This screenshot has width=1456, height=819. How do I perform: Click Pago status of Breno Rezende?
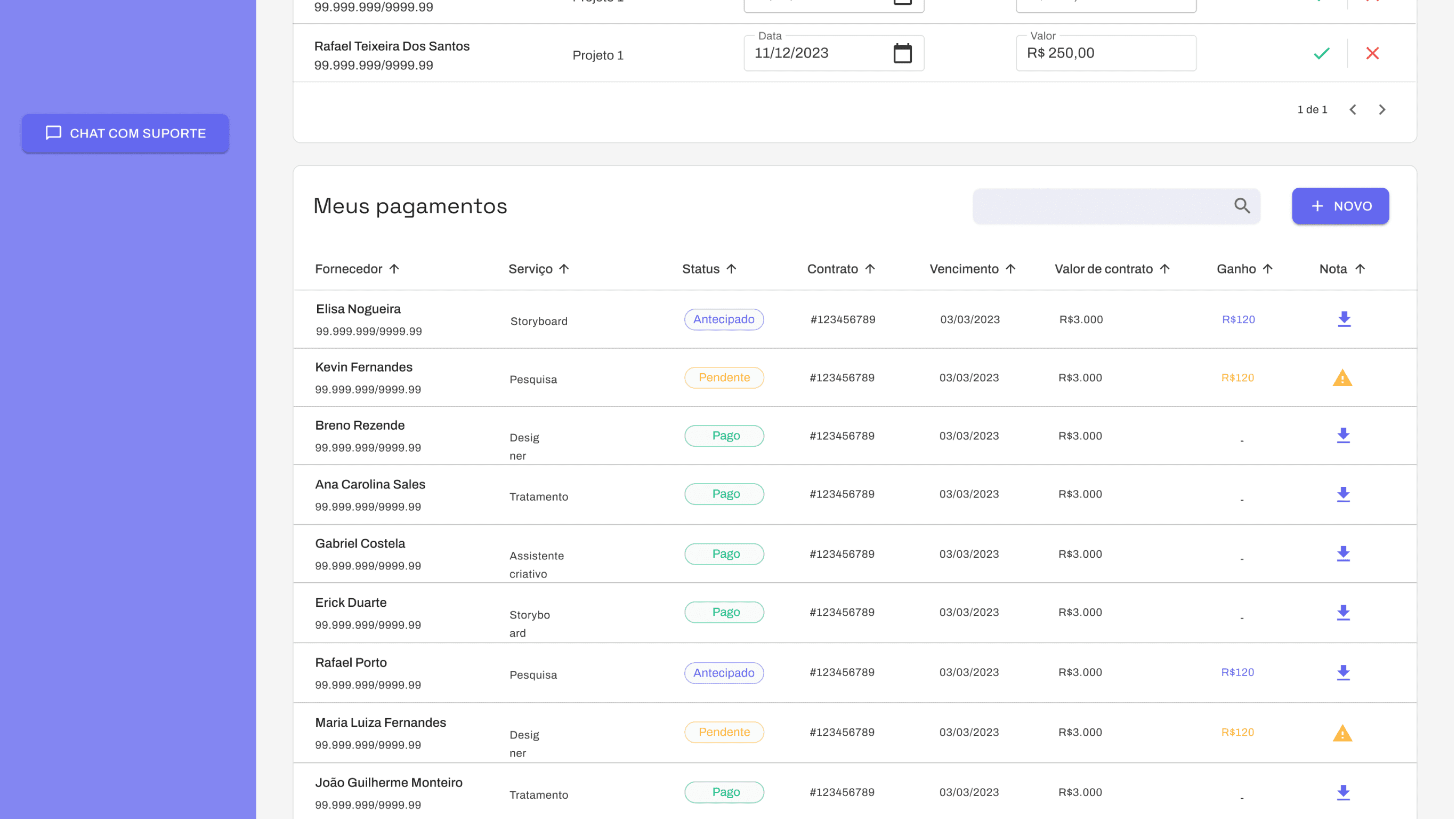[724, 436]
